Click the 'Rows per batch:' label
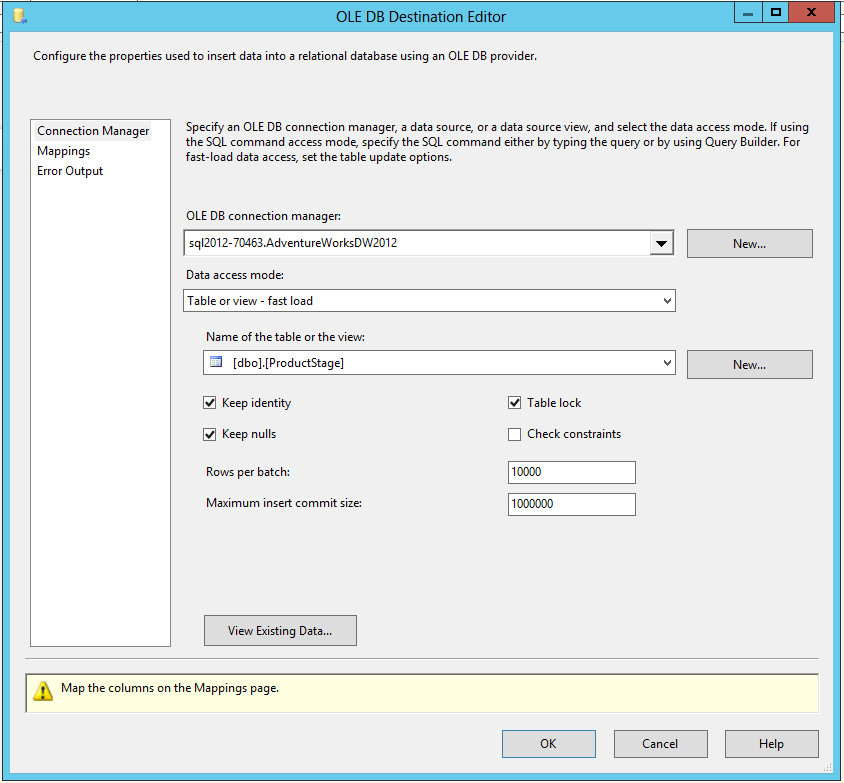844x783 pixels. pyautogui.click(x=248, y=472)
